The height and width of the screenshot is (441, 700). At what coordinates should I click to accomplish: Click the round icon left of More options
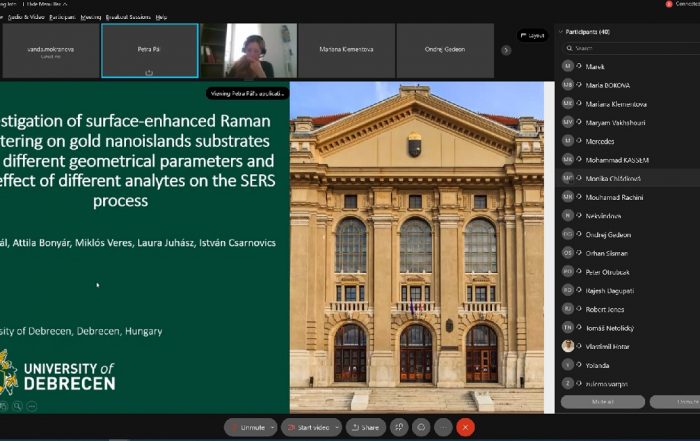421,428
